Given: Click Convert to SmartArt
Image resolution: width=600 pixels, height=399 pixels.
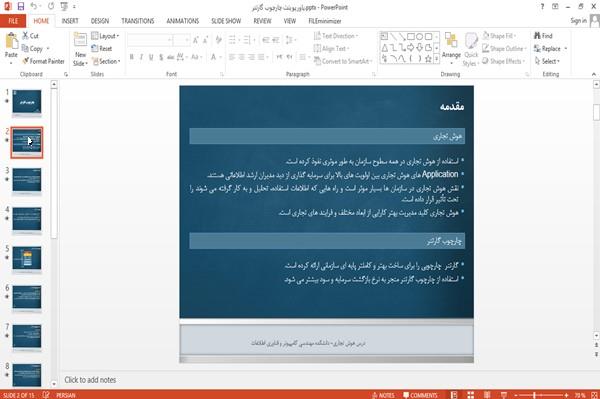Looking at the screenshot, I should pyautogui.click(x=343, y=61).
